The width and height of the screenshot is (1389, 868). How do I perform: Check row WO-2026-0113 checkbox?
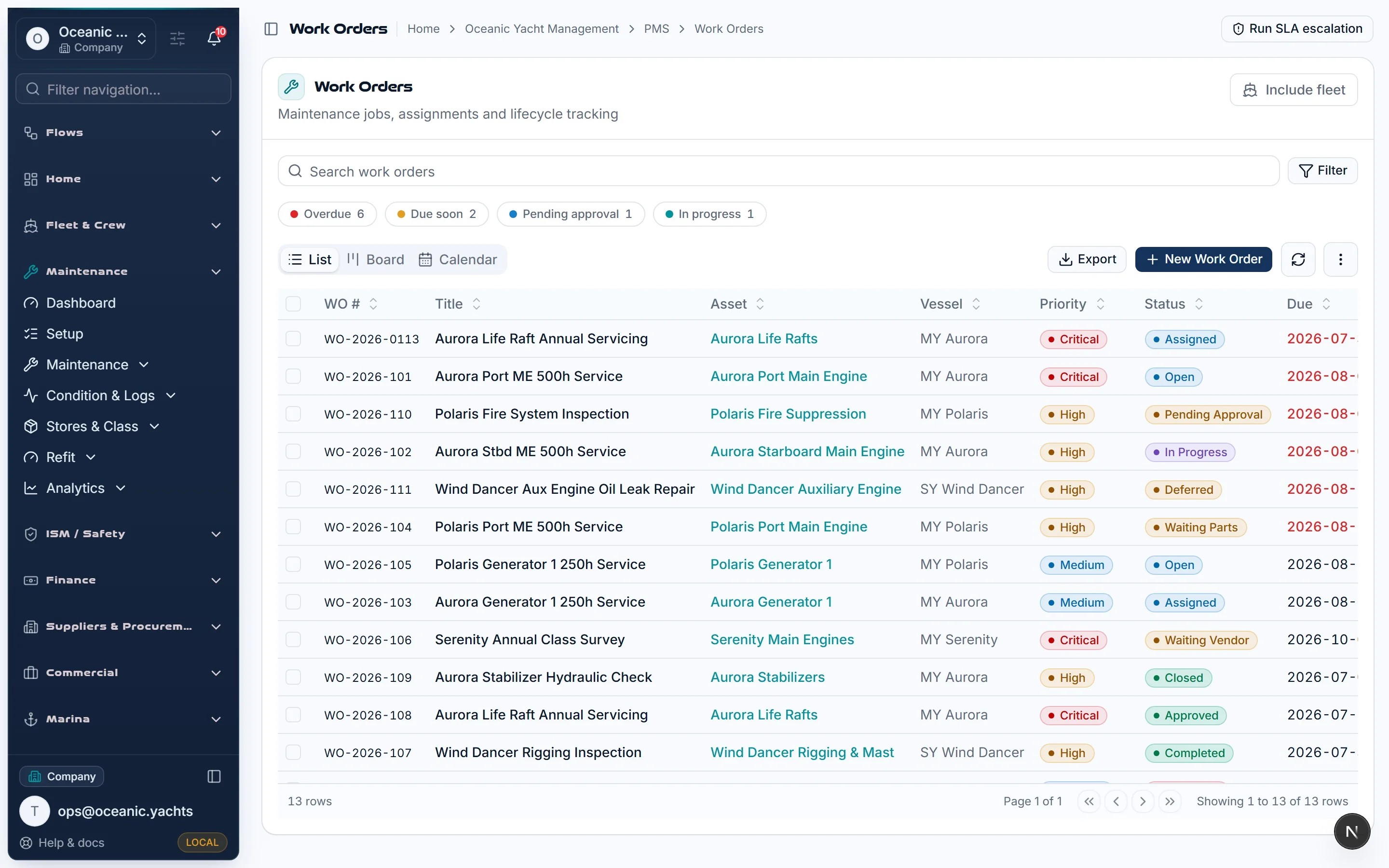coord(293,339)
